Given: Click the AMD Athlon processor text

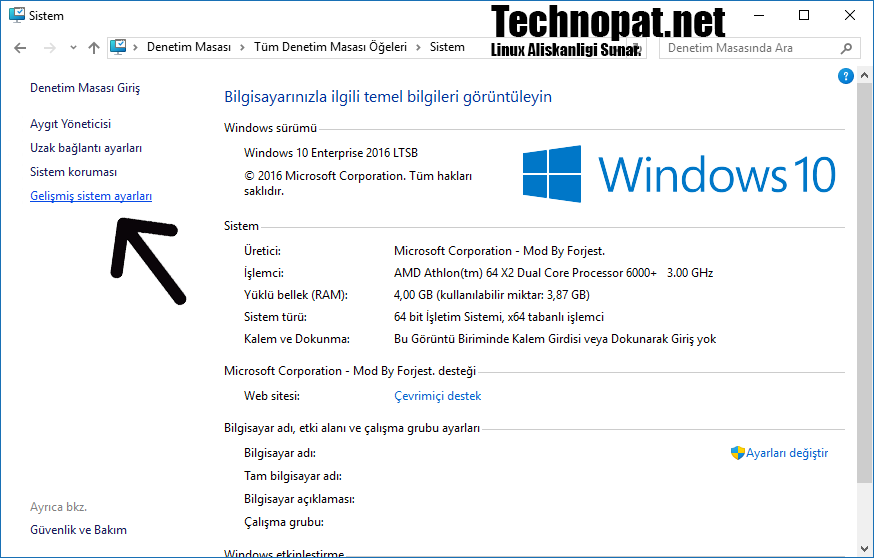Looking at the screenshot, I should click(553, 273).
